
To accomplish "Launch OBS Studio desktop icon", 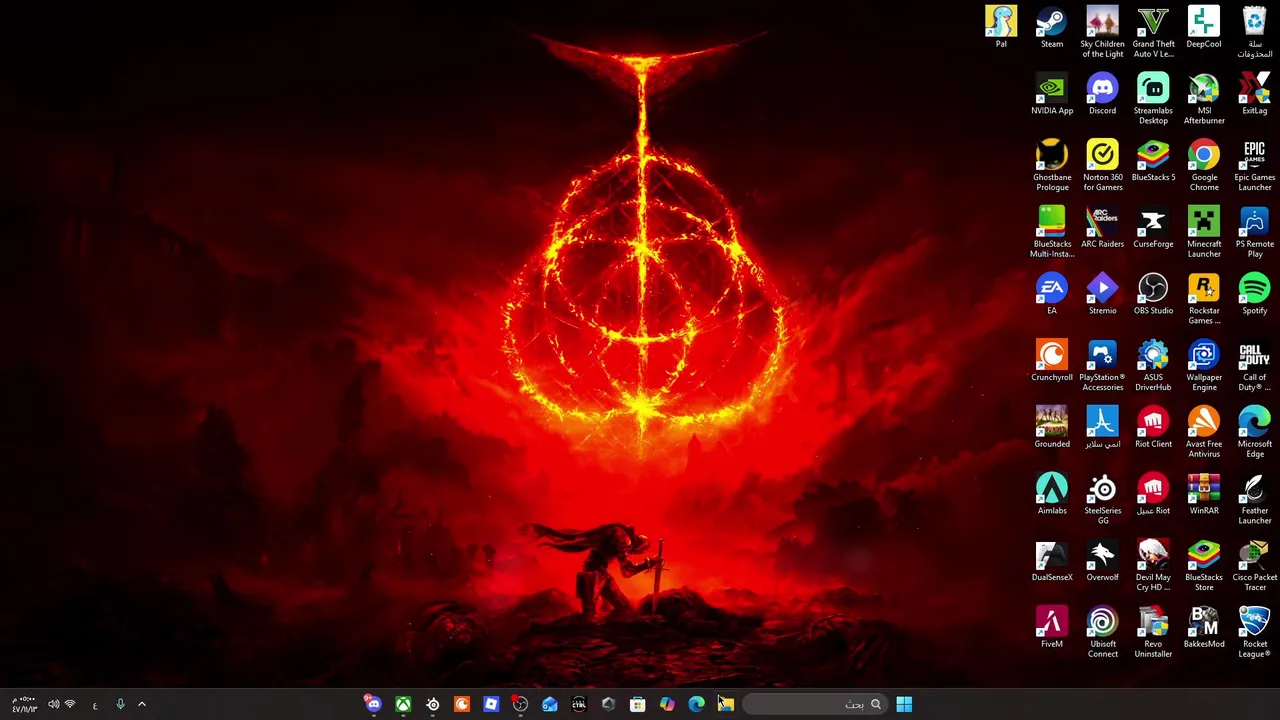I will click(1153, 295).
